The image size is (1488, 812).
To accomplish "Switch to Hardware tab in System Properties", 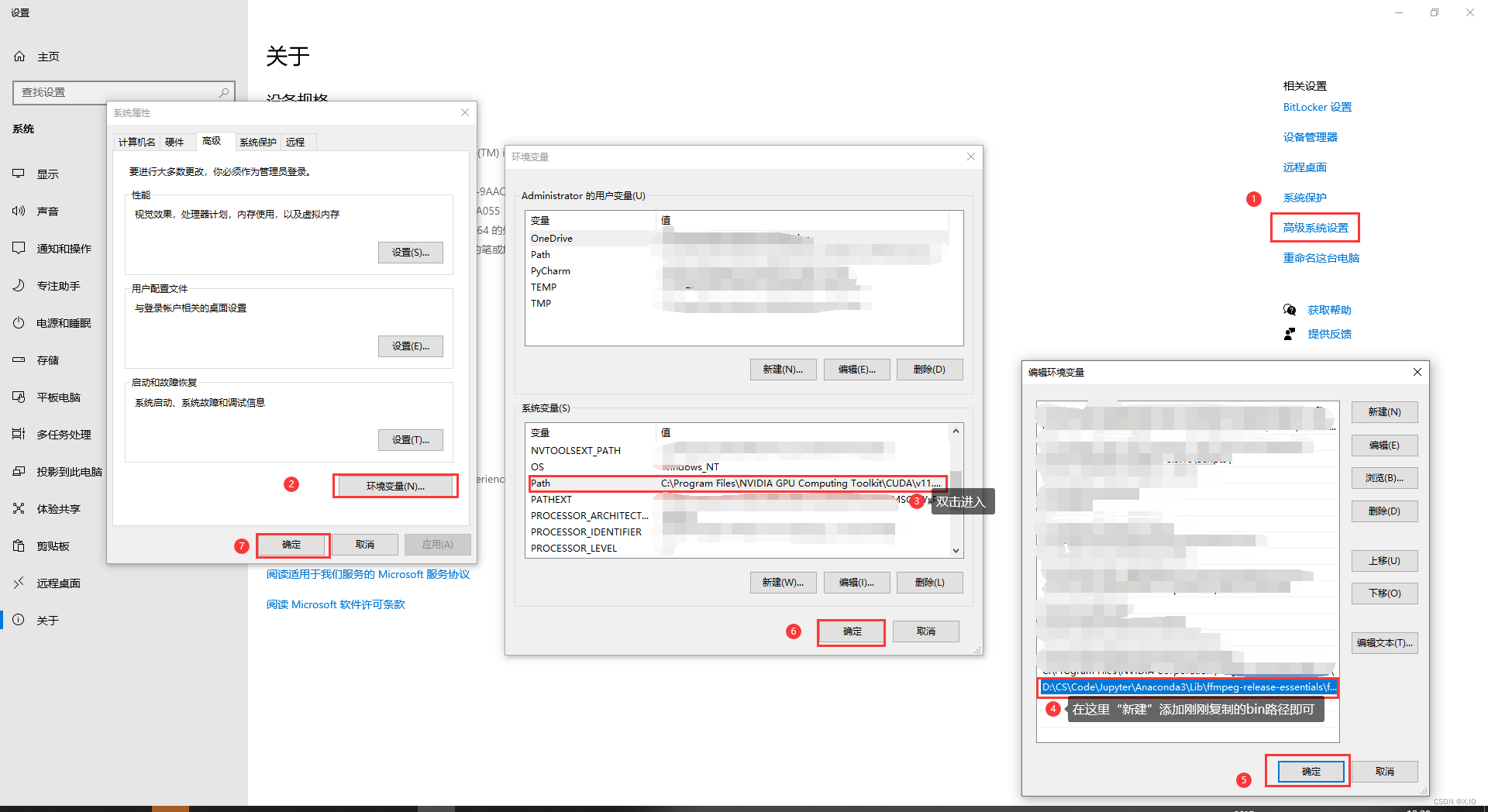I will point(175,142).
